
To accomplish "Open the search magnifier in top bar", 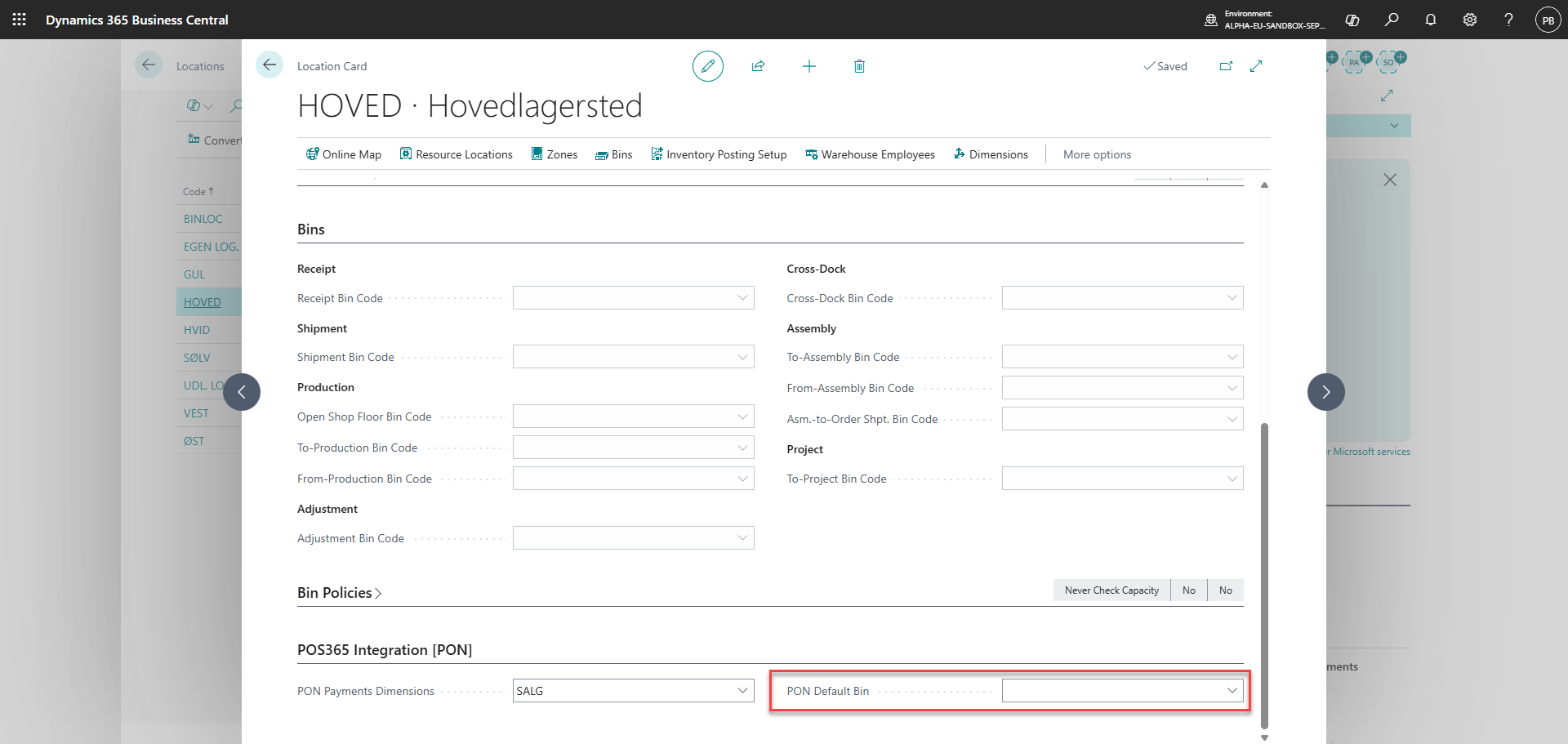I will click(1392, 20).
